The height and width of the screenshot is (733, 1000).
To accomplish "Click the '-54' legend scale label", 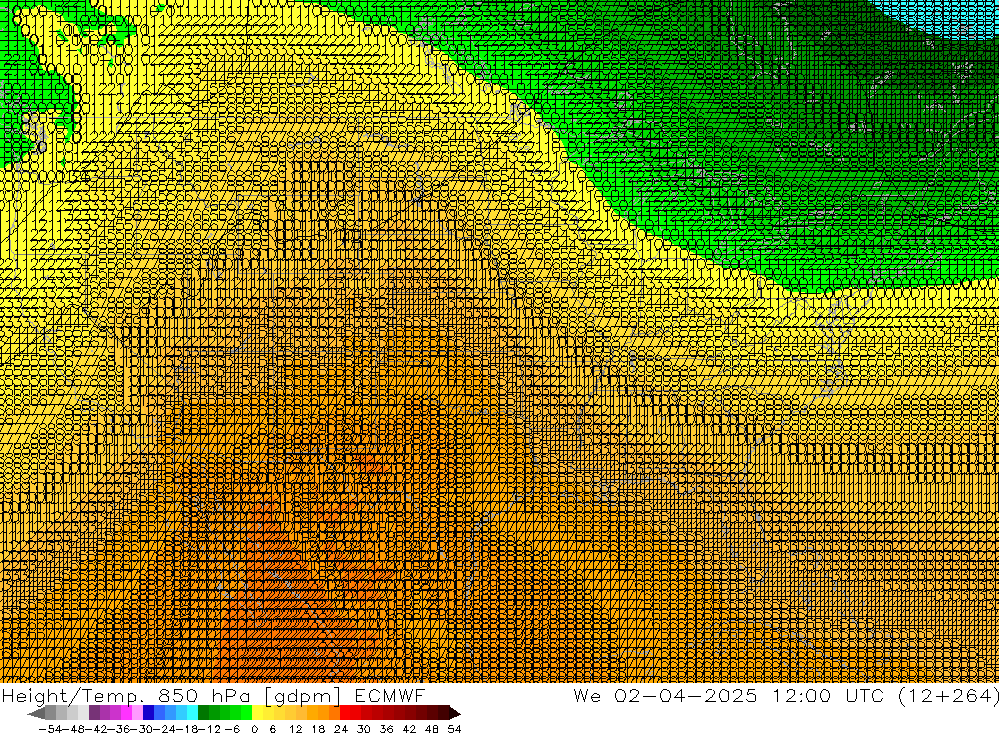I will click(x=50, y=729).
